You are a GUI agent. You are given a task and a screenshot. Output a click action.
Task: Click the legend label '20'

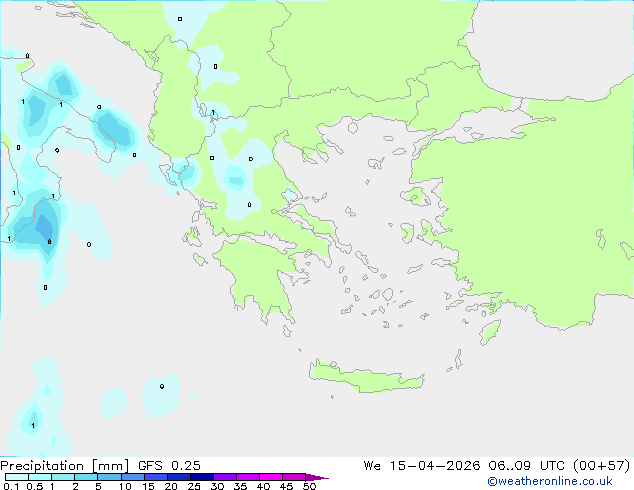click(x=171, y=486)
